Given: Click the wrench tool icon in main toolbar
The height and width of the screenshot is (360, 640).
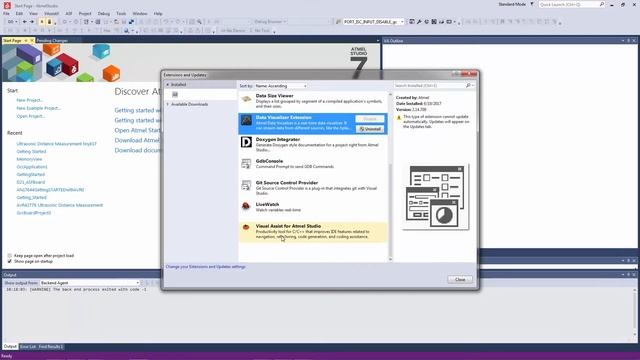Looking at the screenshot, I should click(419, 22).
